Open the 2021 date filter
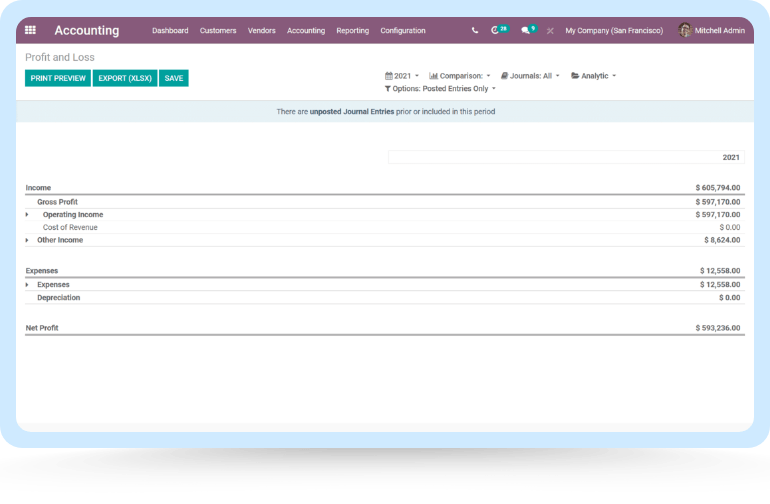Viewport: 770px width, 504px height. 402,76
